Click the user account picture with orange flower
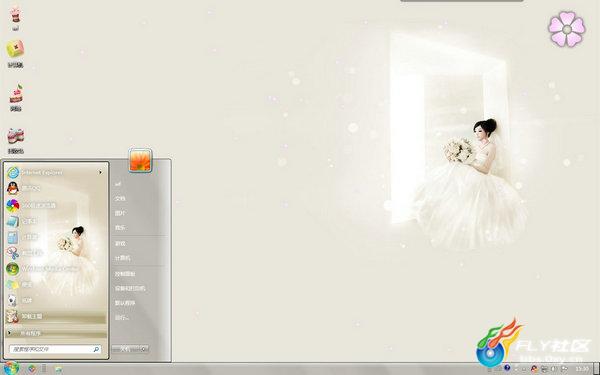The width and height of the screenshot is (600, 375). click(x=140, y=160)
